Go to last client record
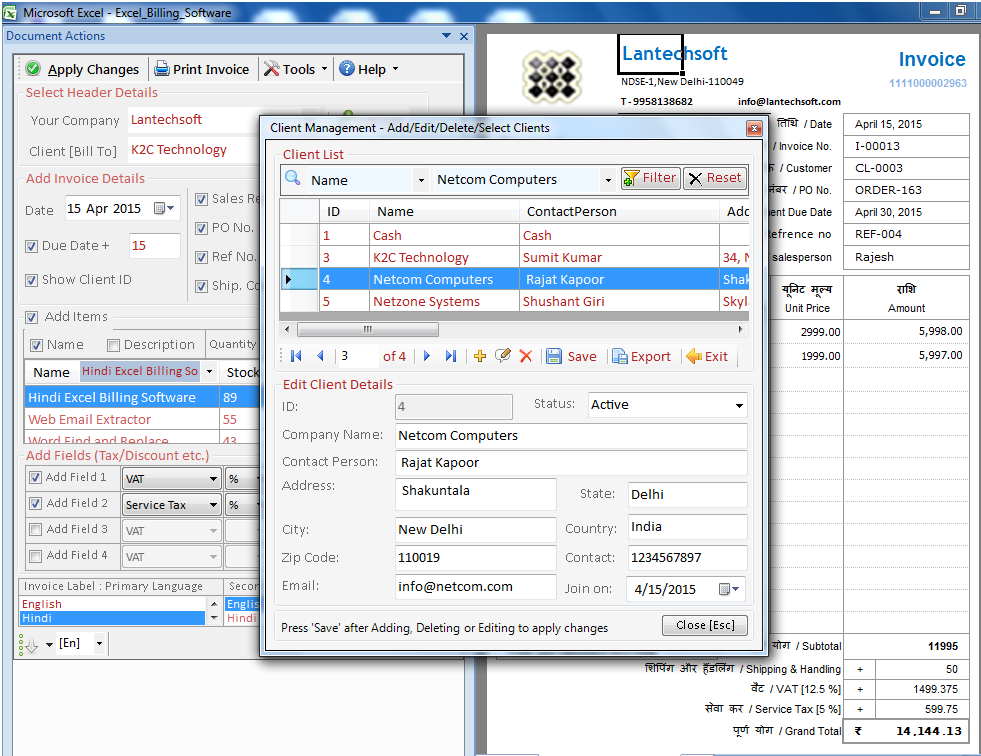981x756 pixels. pos(450,356)
